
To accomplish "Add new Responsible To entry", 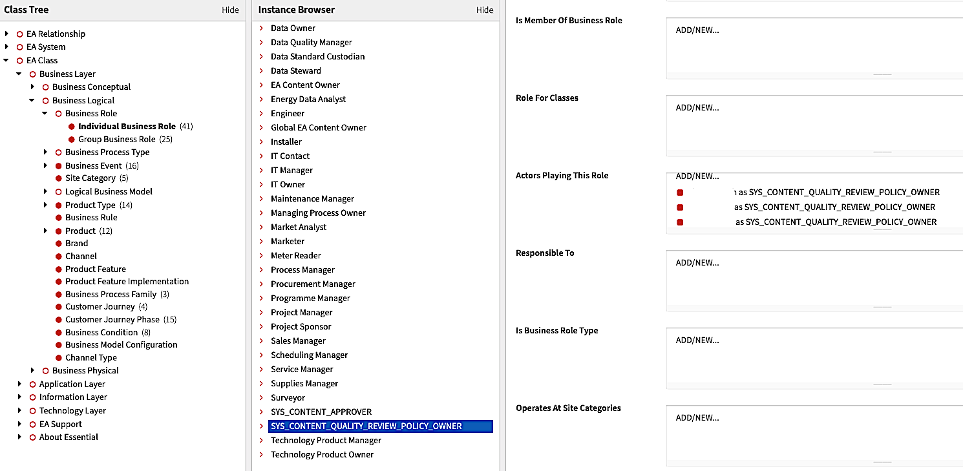I will (x=697, y=262).
